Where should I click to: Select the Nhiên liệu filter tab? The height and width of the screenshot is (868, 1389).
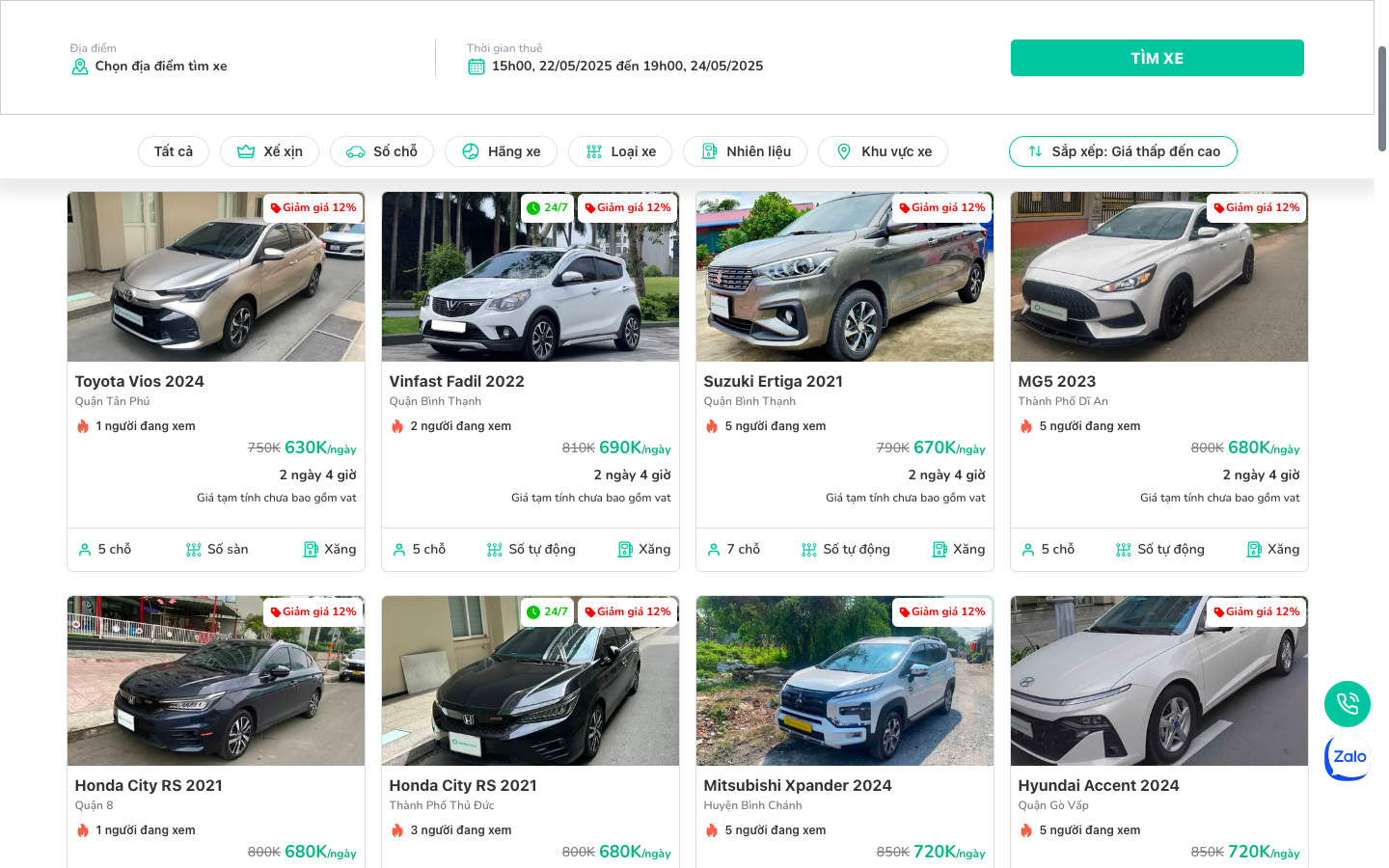745,151
